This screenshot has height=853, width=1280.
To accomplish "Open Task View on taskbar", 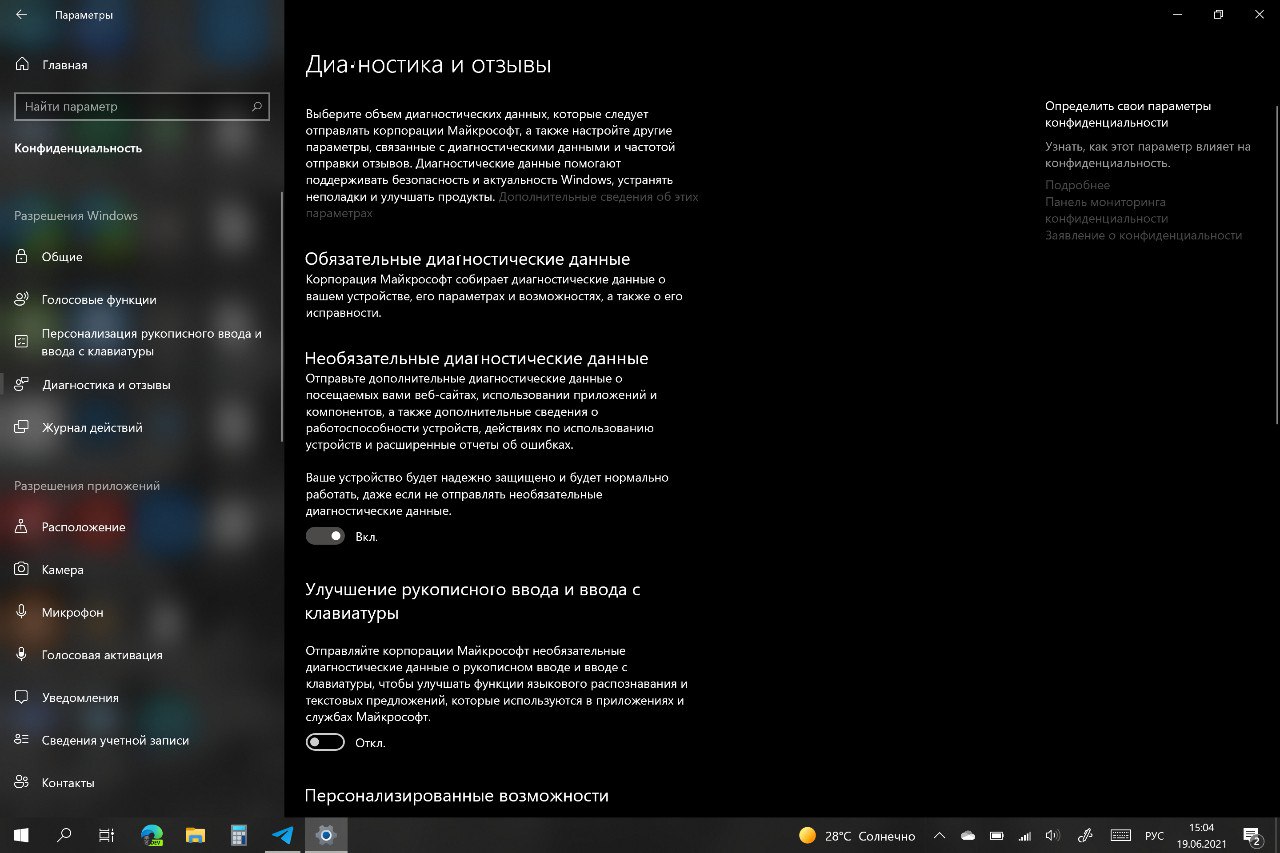I will coord(107,834).
